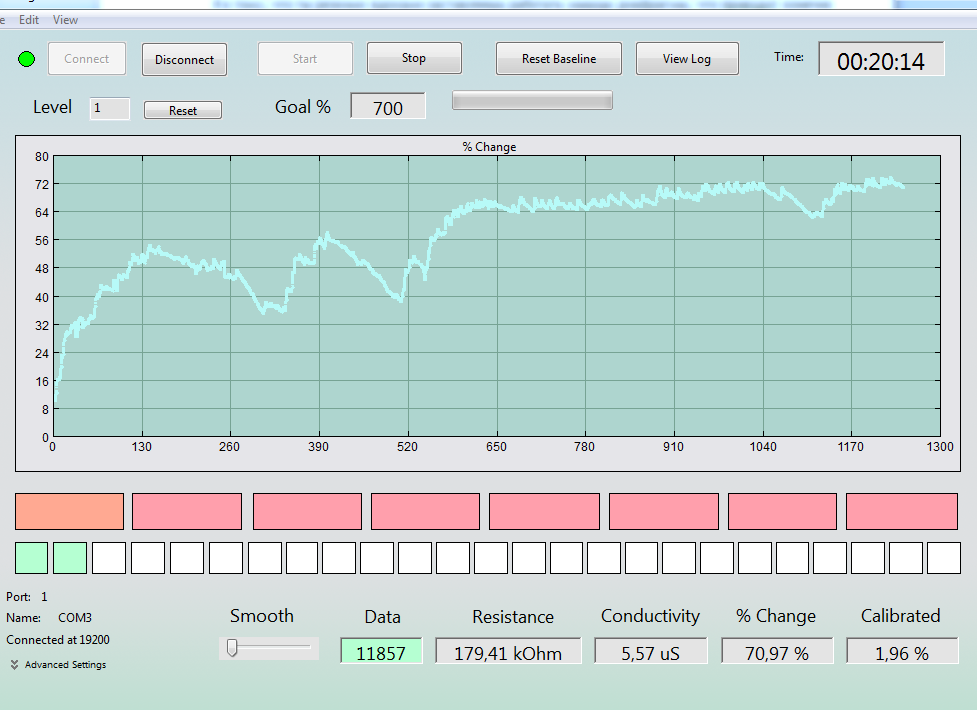The image size is (977, 710).
Task: Click the Data value 11857
Action: [381, 651]
